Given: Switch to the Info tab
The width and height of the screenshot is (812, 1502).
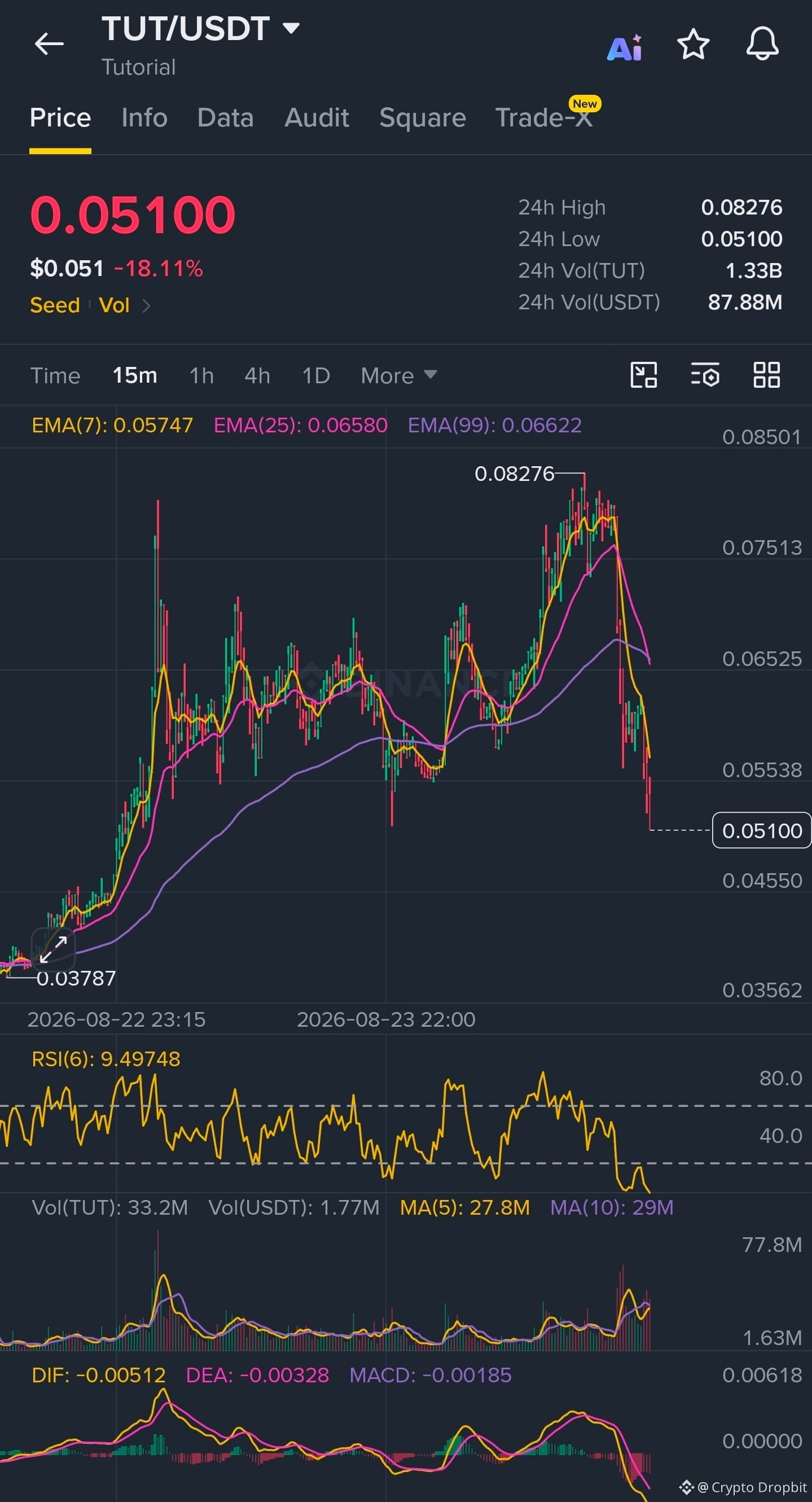Looking at the screenshot, I should click(144, 117).
